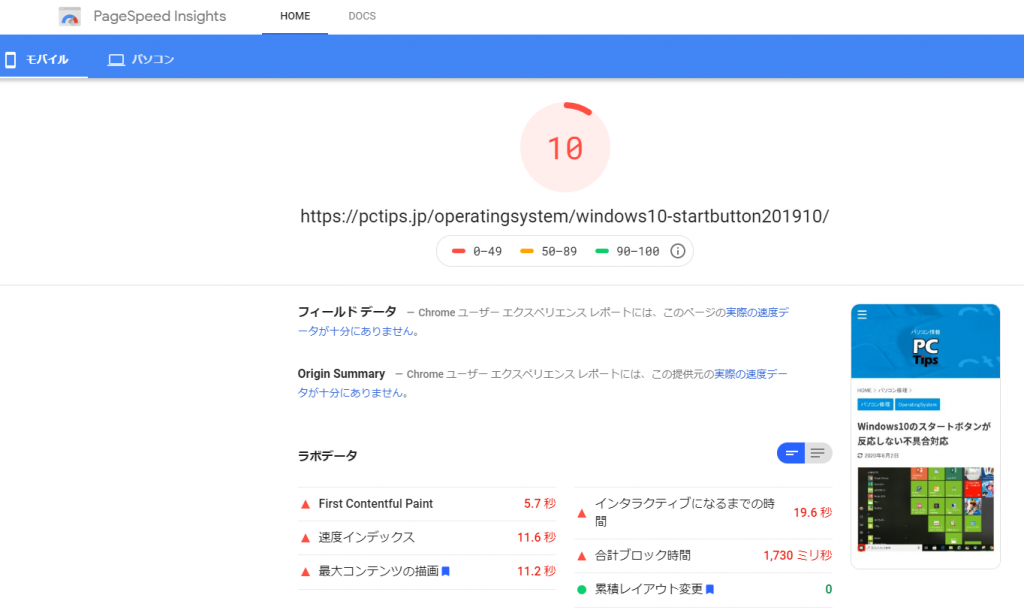Click the analyzed pctips.jp URL text

coord(565,216)
